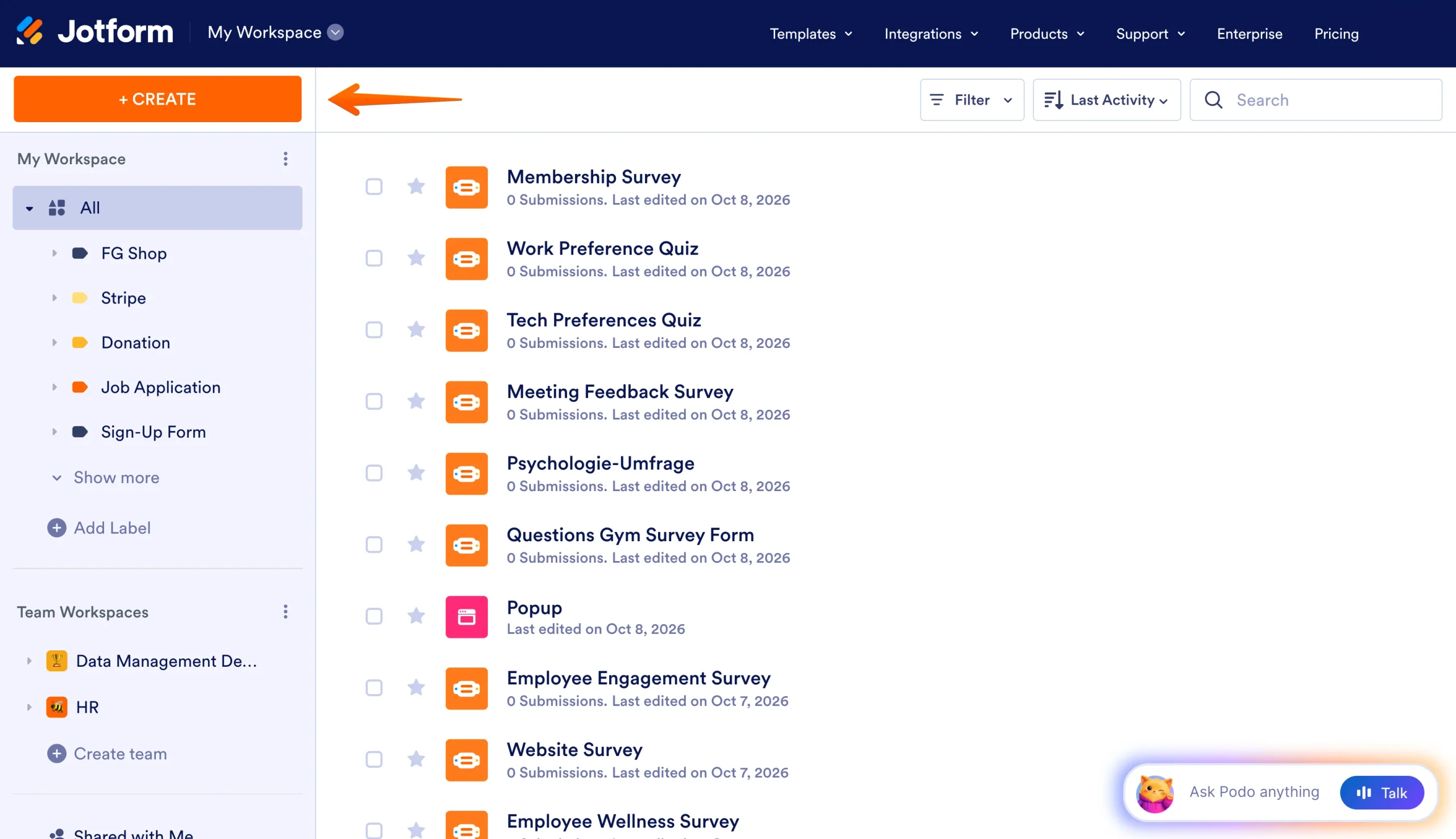
Task: Open the My Workspace switcher dropdown
Action: [336, 32]
